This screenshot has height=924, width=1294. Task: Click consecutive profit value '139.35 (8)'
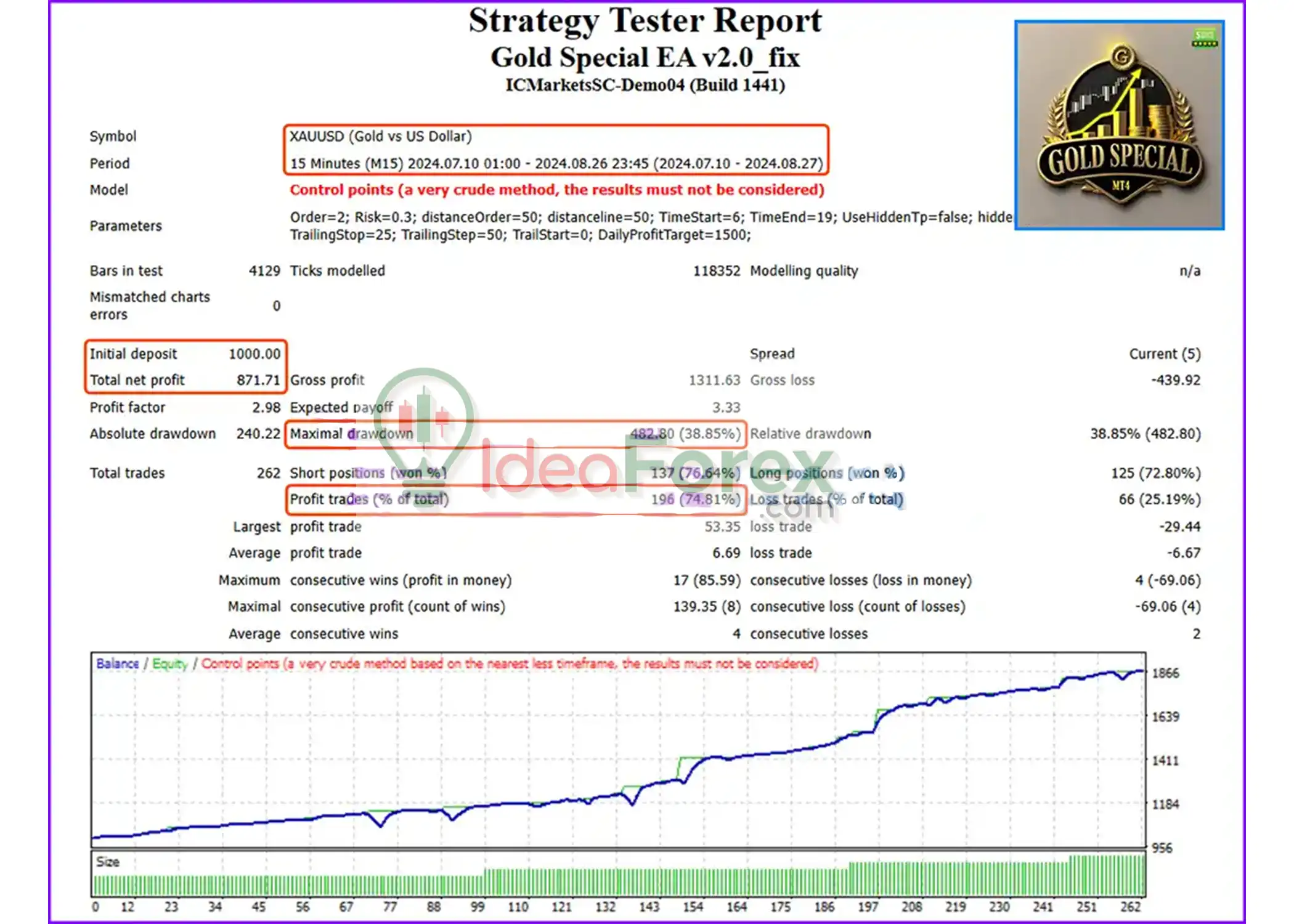click(707, 607)
